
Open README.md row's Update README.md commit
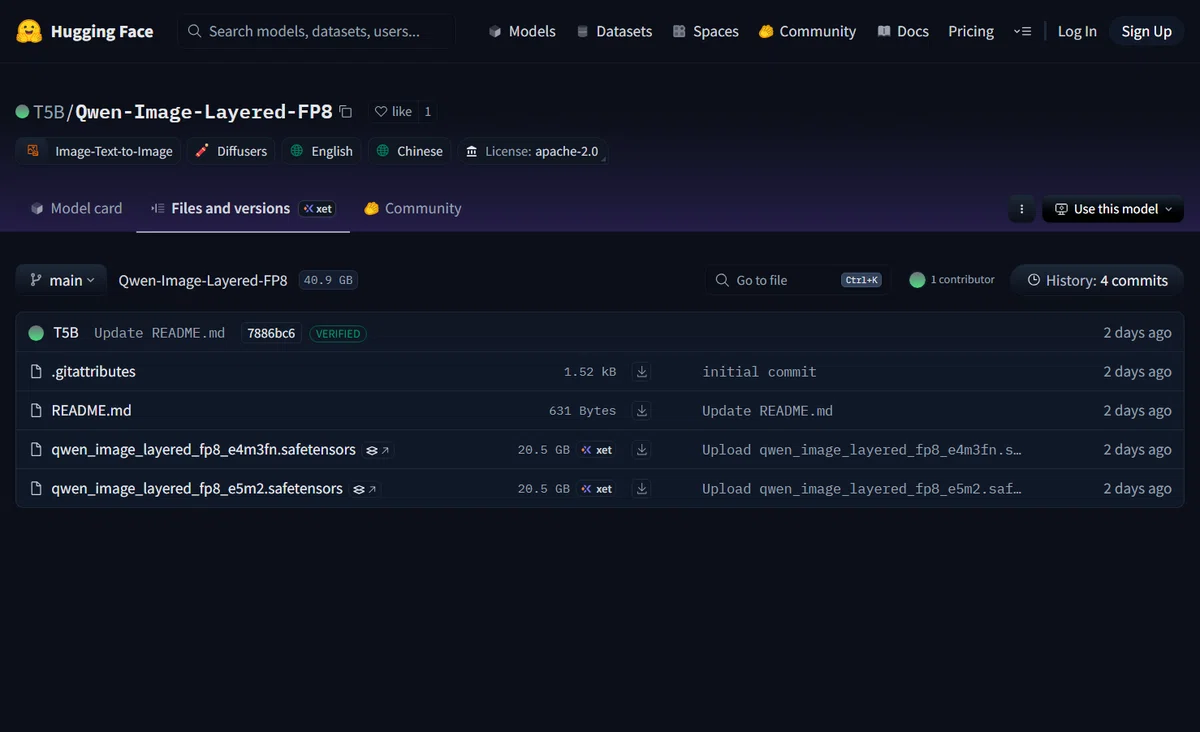[767, 410]
